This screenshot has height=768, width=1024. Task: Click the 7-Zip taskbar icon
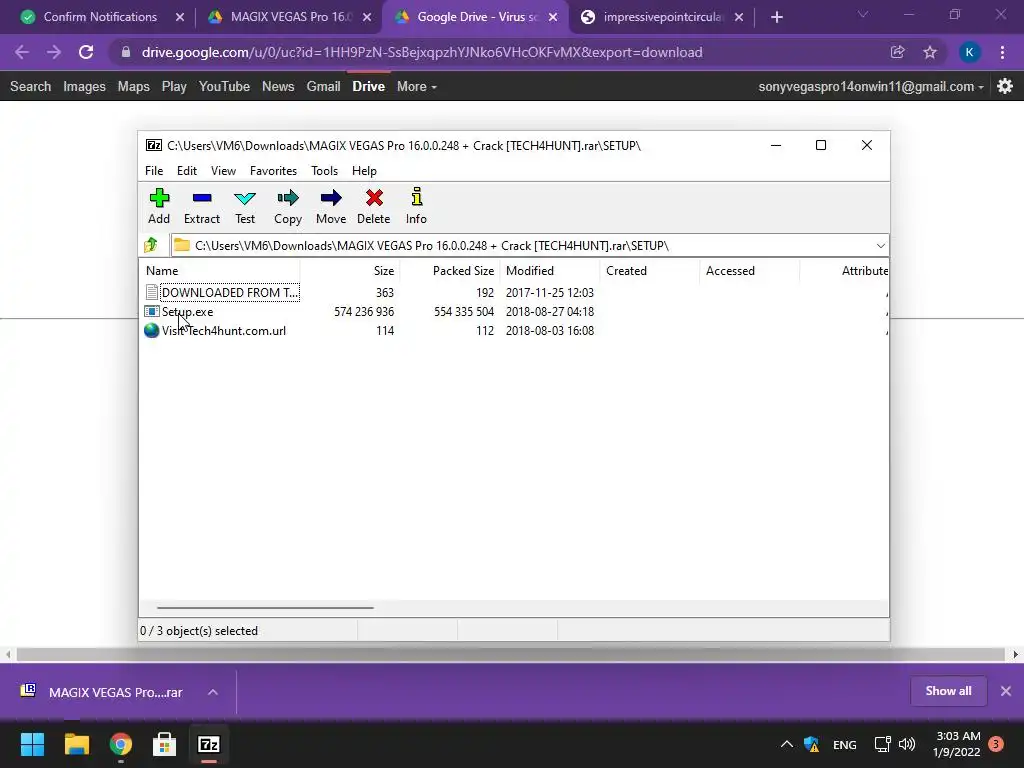pos(208,744)
